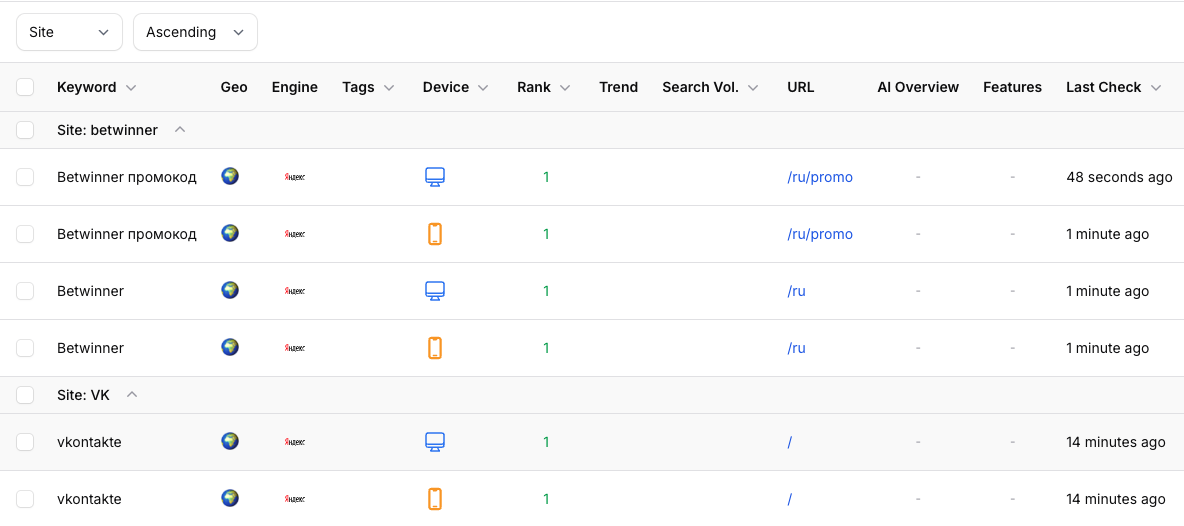1184x526 pixels.
Task: Open /ru link in mobile Betwinner row
Action: [796, 348]
